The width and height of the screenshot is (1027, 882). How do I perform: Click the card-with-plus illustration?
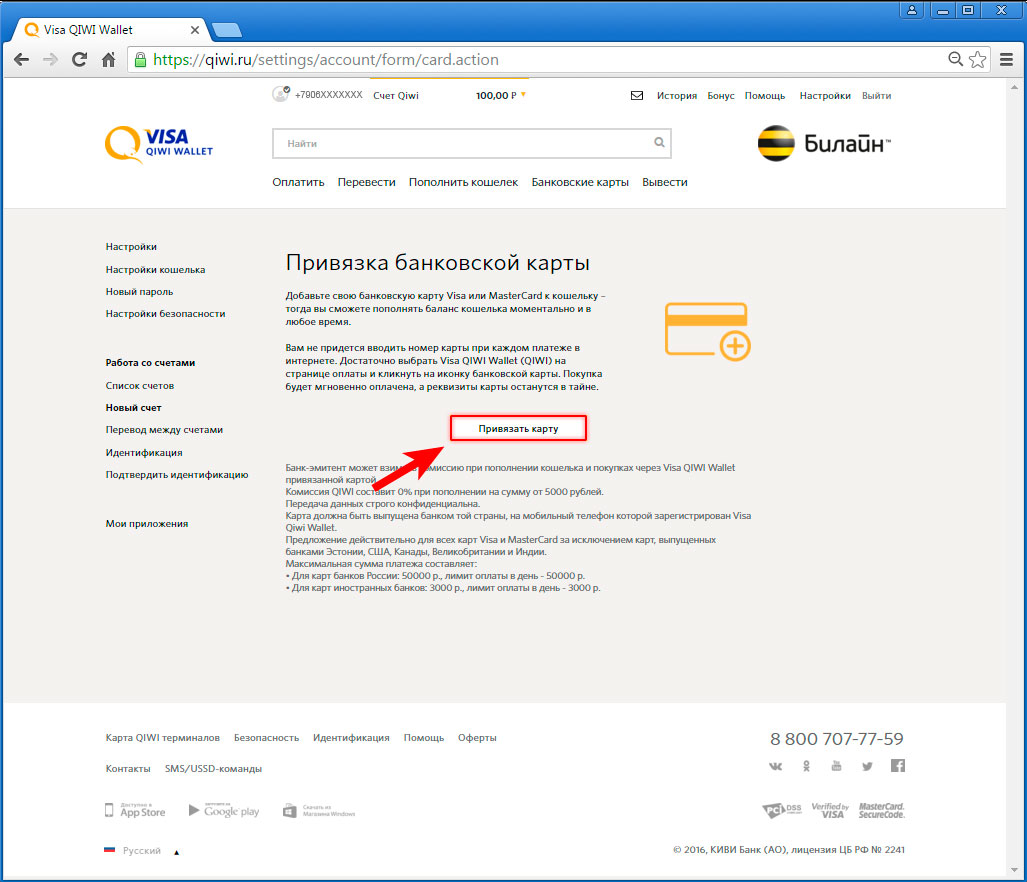(707, 331)
